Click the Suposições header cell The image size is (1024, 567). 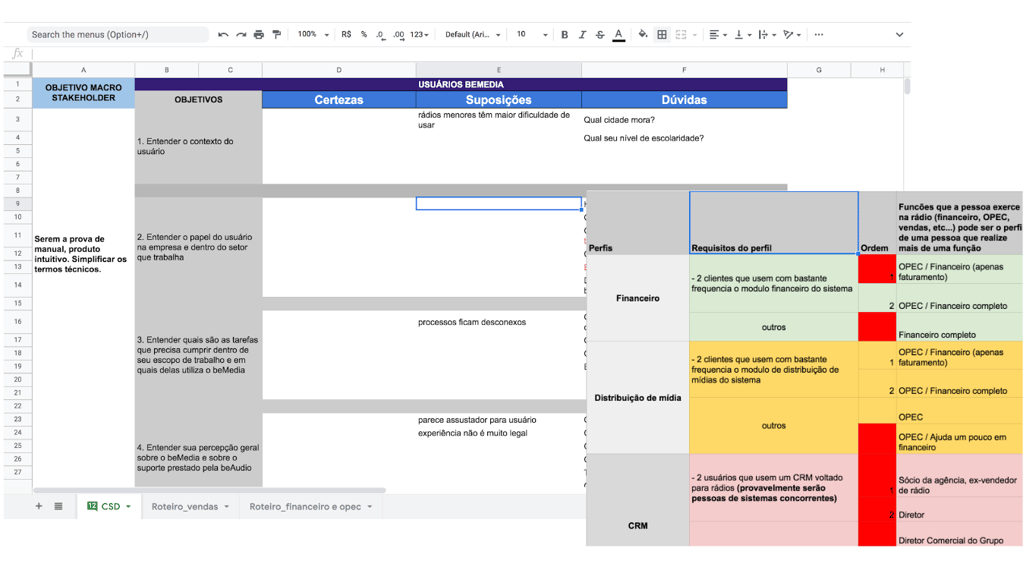[498, 100]
